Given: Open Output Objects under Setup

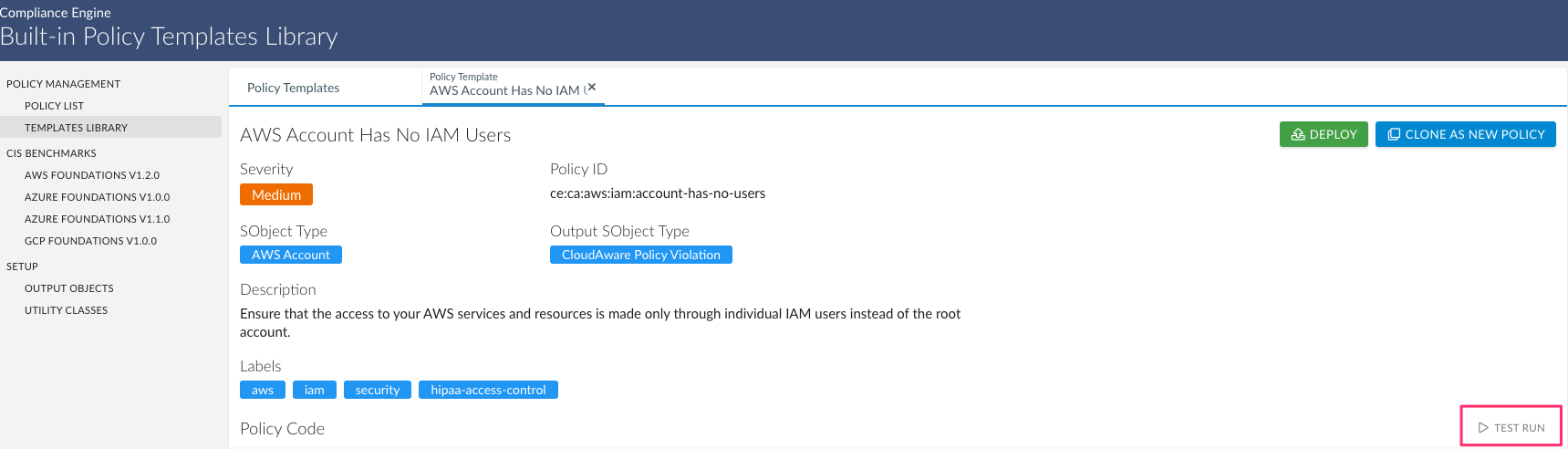Looking at the screenshot, I should [68, 288].
